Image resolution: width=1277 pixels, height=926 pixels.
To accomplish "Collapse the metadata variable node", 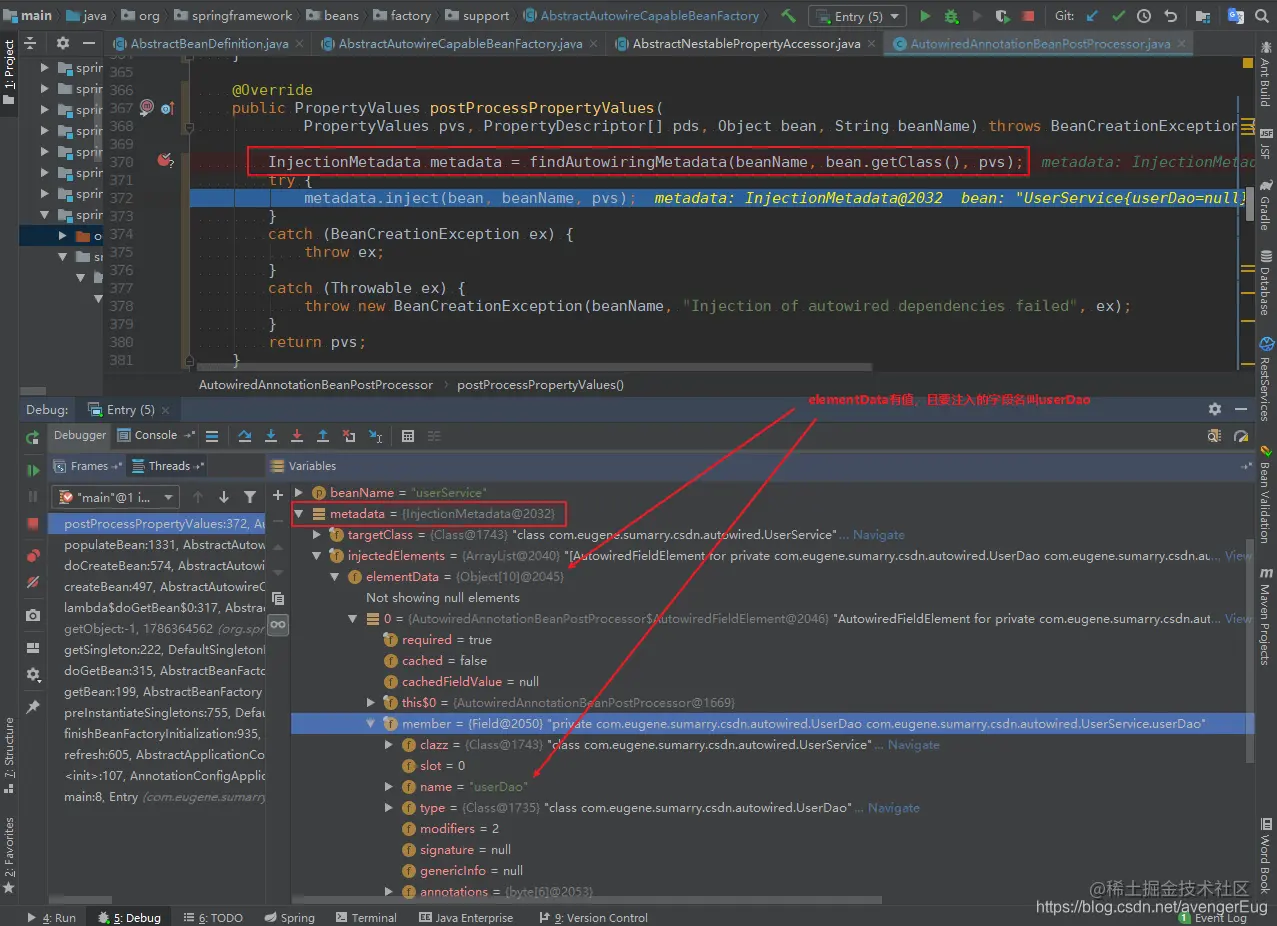I will click(x=300, y=514).
